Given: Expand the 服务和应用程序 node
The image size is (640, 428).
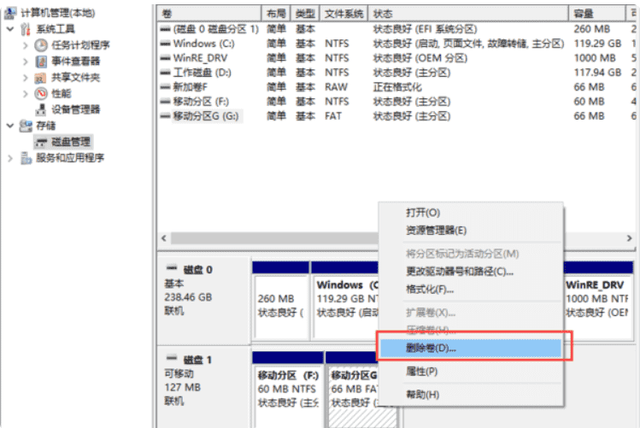Looking at the screenshot, I should click(11, 158).
